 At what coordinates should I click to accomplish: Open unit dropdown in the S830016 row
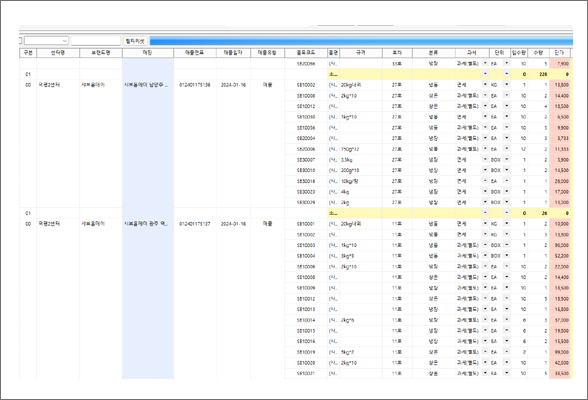[x=507, y=181]
